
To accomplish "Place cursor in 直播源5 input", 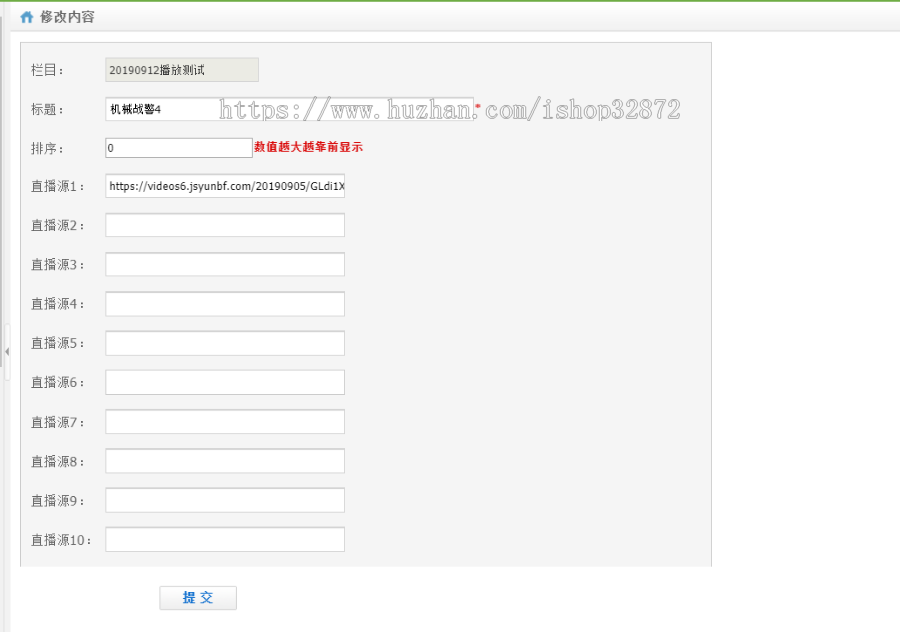I will pos(224,343).
